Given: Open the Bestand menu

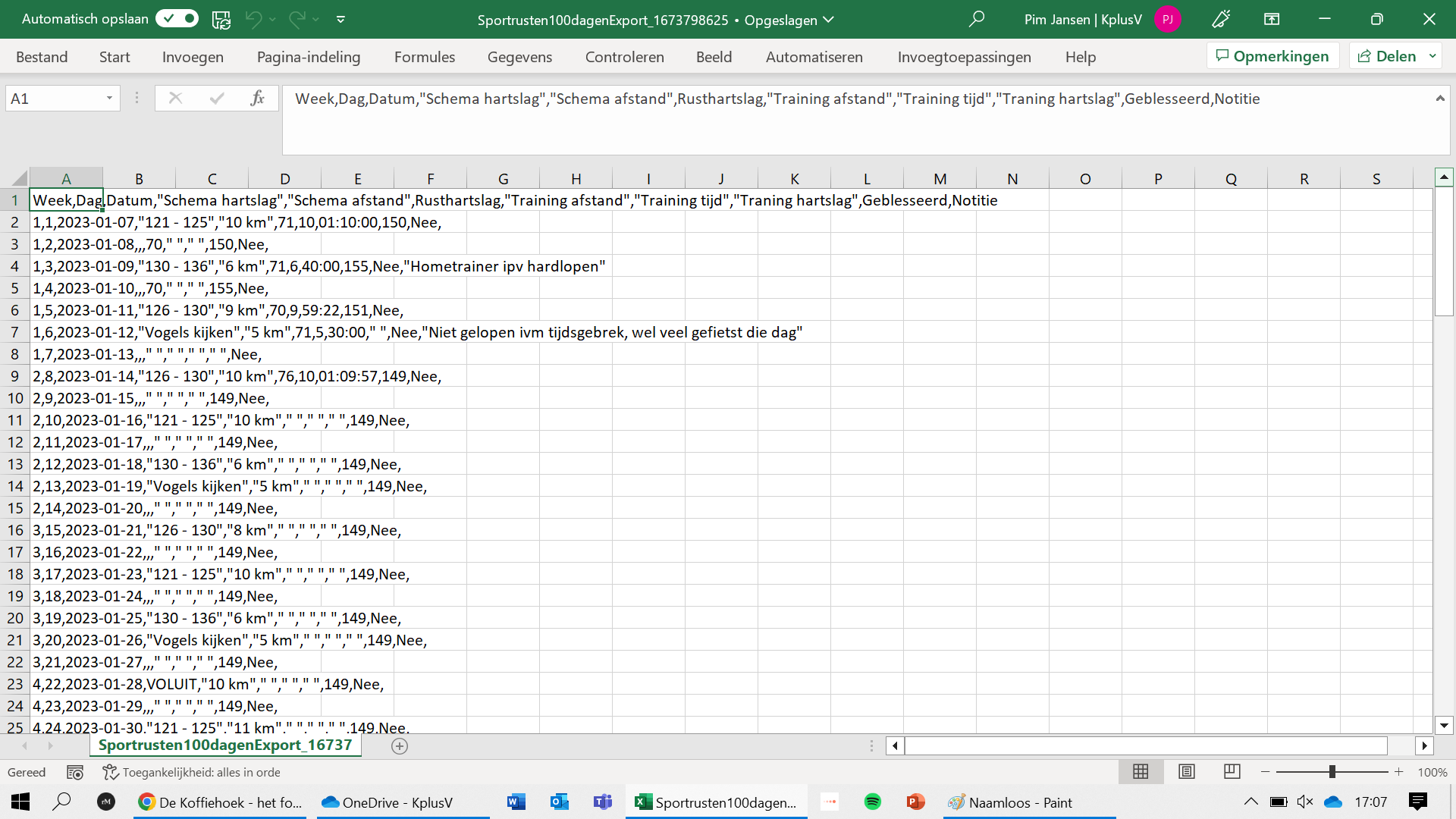Looking at the screenshot, I should (x=42, y=57).
